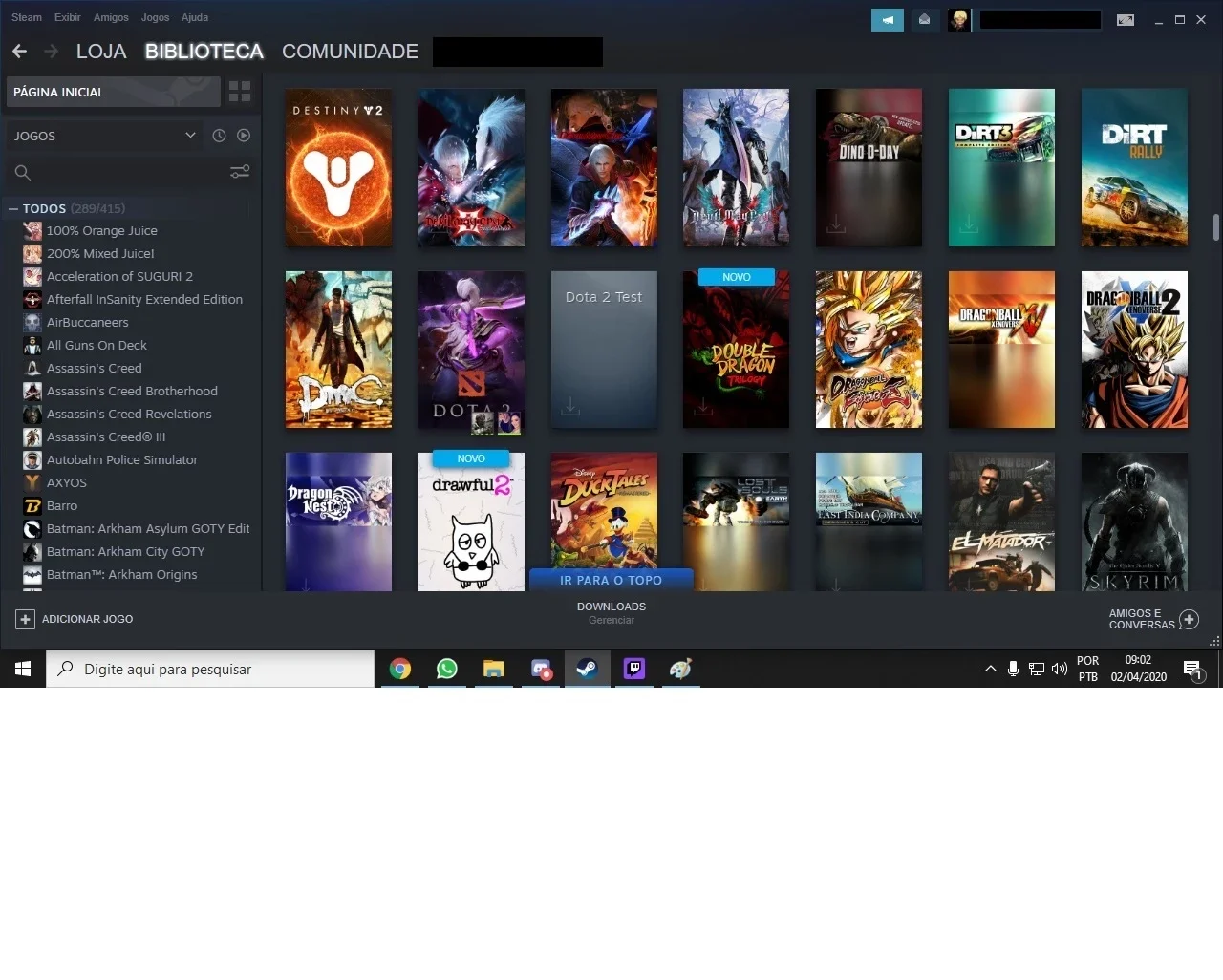Open friends and chat plus icon
1223x980 pixels.
(x=1189, y=619)
